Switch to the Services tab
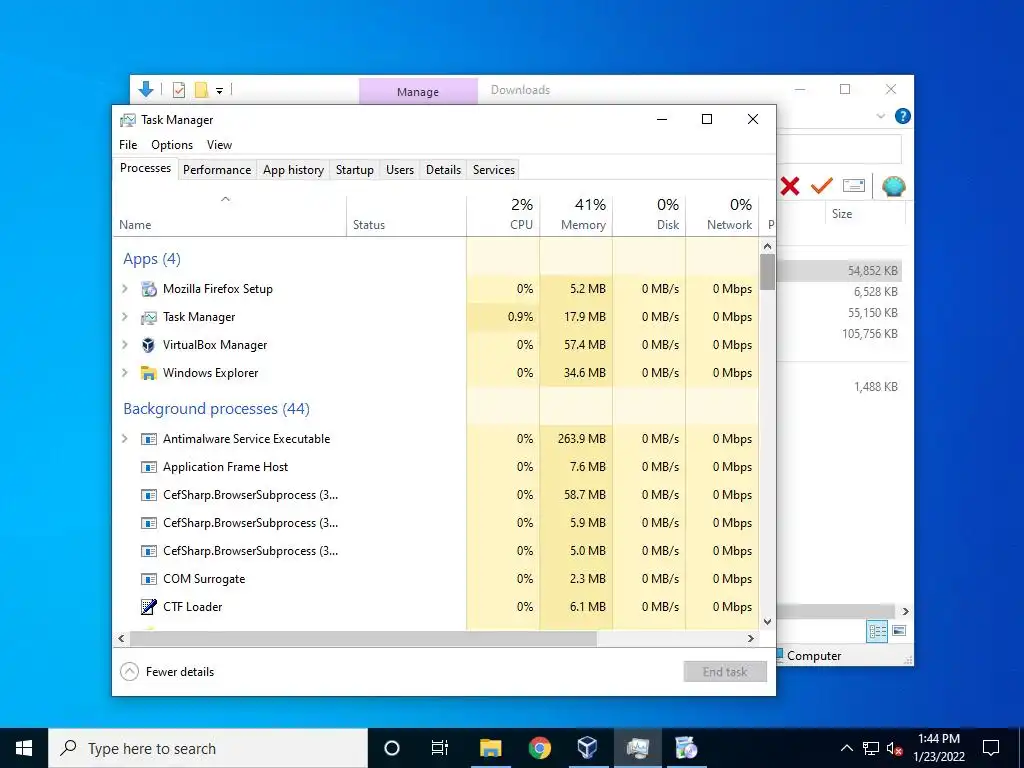 [494, 170]
